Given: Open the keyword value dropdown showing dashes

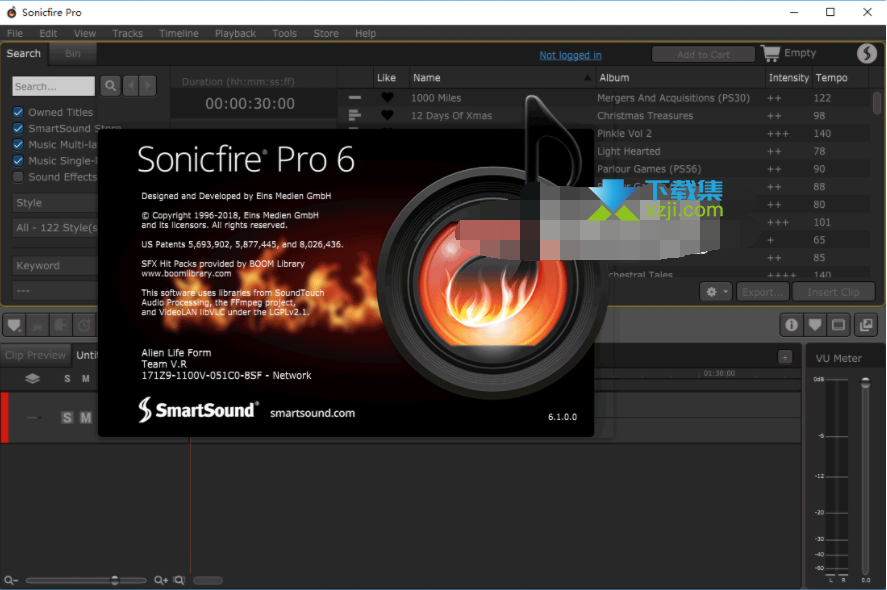Looking at the screenshot, I should pyautogui.click(x=55, y=290).
